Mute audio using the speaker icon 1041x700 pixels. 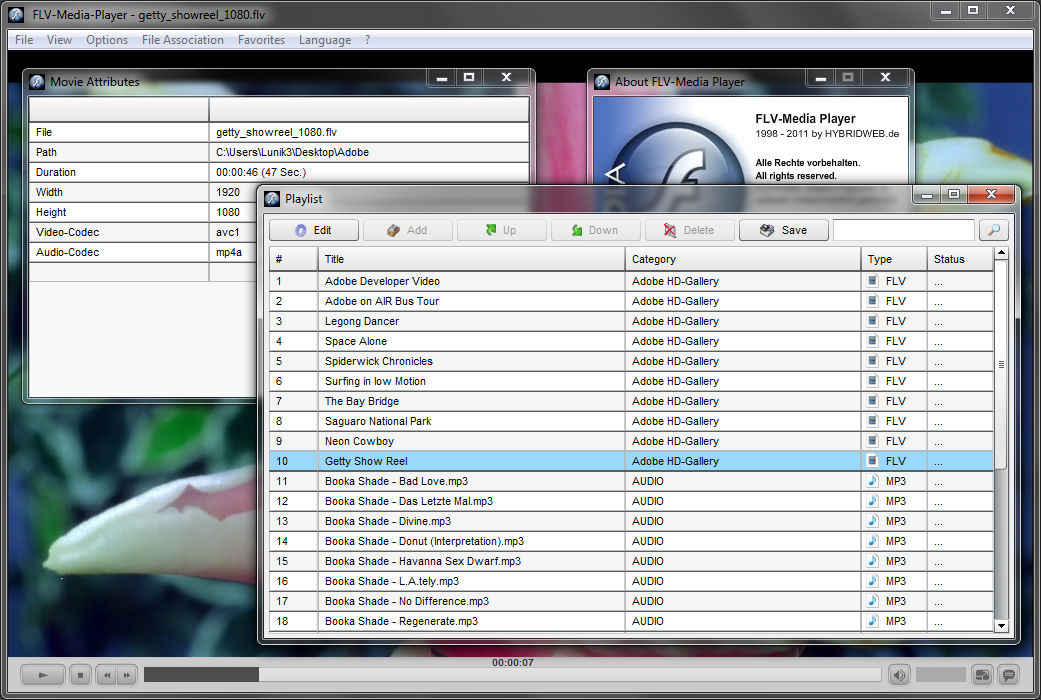899,675
